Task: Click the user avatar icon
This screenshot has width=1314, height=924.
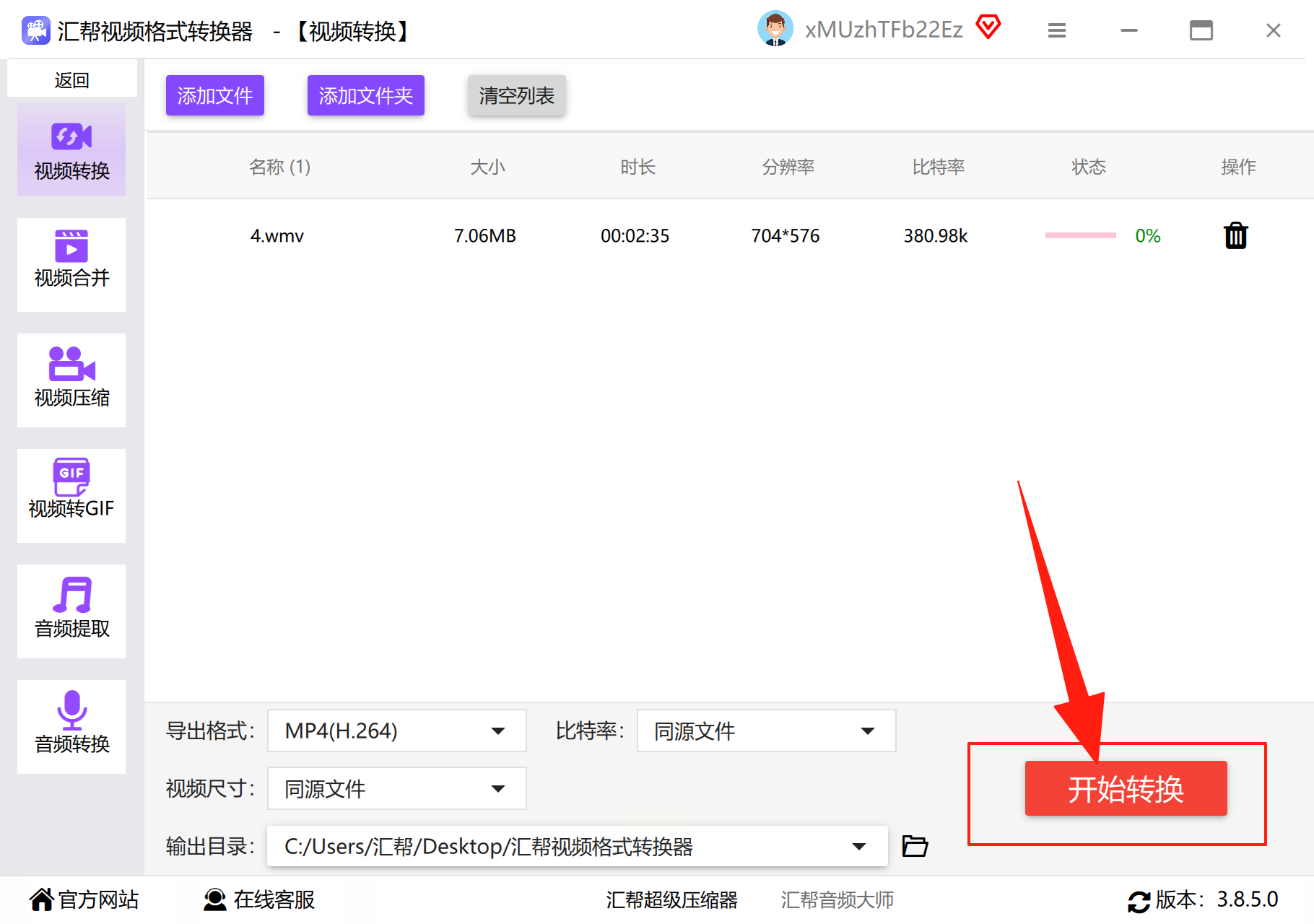Action: pyautogui.click(x=775, y=30)
